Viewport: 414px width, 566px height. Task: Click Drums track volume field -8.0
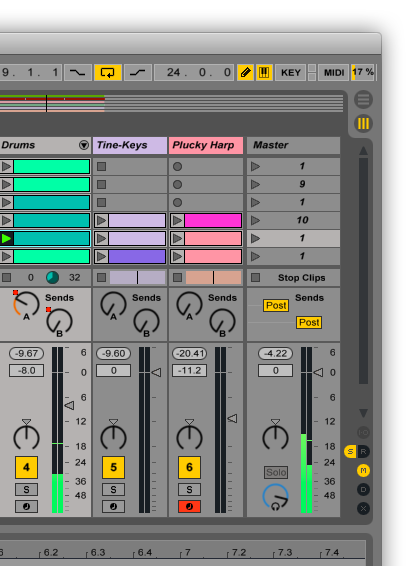coord(26,371)
